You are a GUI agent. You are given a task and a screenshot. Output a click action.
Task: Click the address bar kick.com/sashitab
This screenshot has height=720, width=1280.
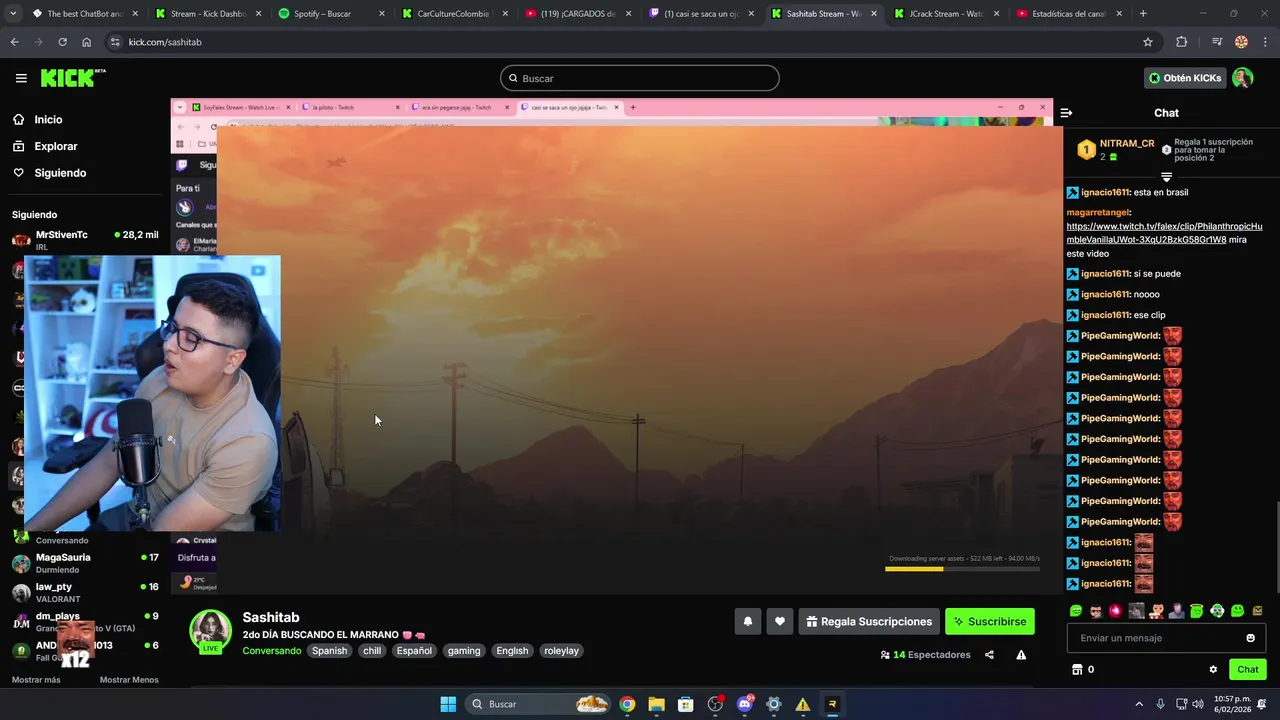pos(625,42)
